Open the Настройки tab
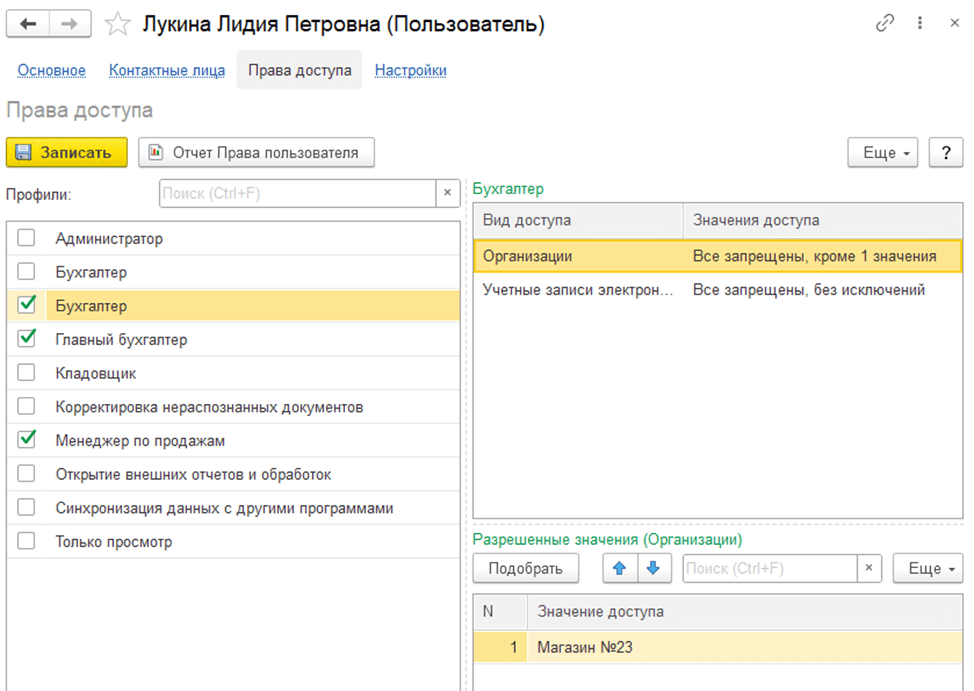The width and height of the screenshot is (974, 691). (410, 70)
